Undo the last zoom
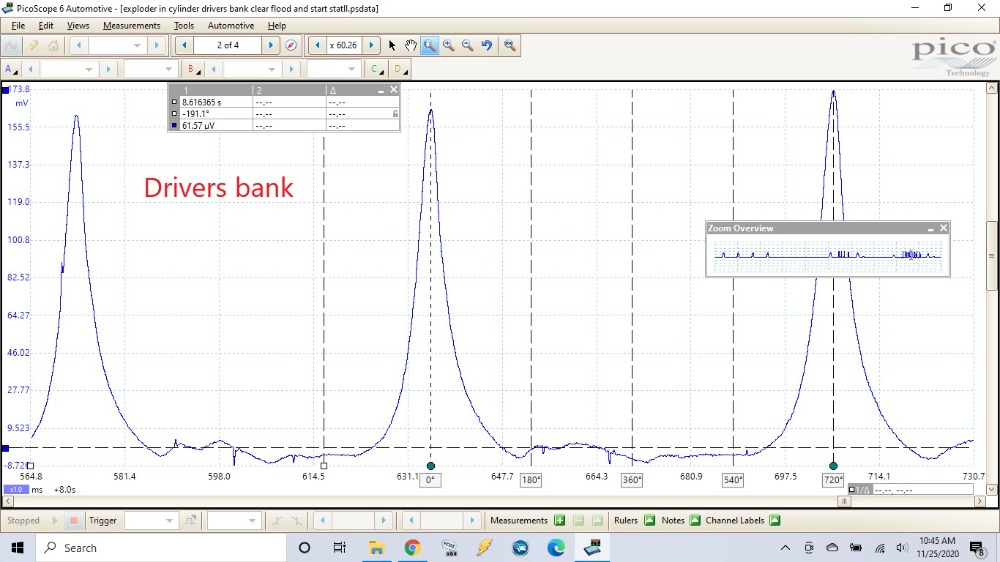Viewport: 1000px width, 562px height. [x=486, y=45]
